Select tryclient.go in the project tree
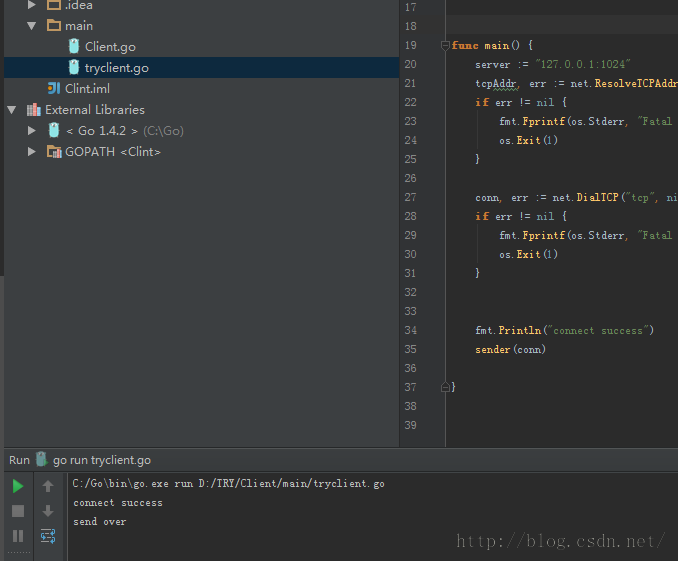 point(117,67)
